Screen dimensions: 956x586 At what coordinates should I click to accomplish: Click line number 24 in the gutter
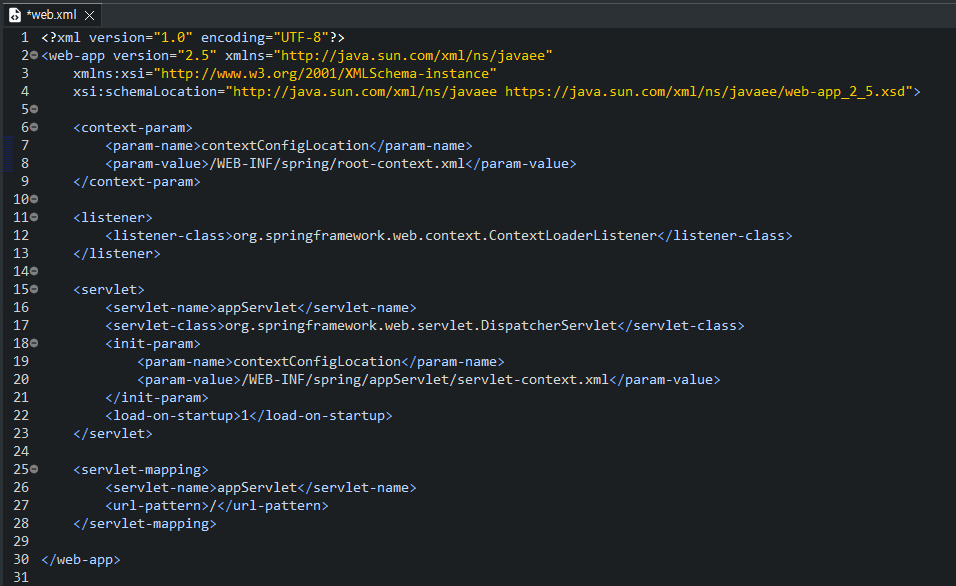[21, 451]
